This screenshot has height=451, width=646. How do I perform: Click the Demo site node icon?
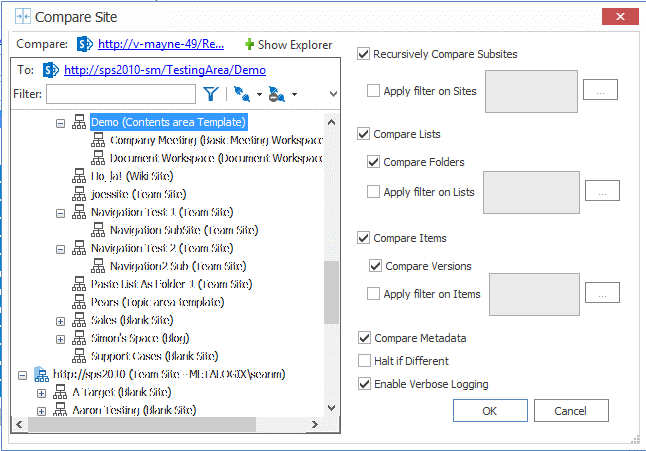(x=80, y=122)
